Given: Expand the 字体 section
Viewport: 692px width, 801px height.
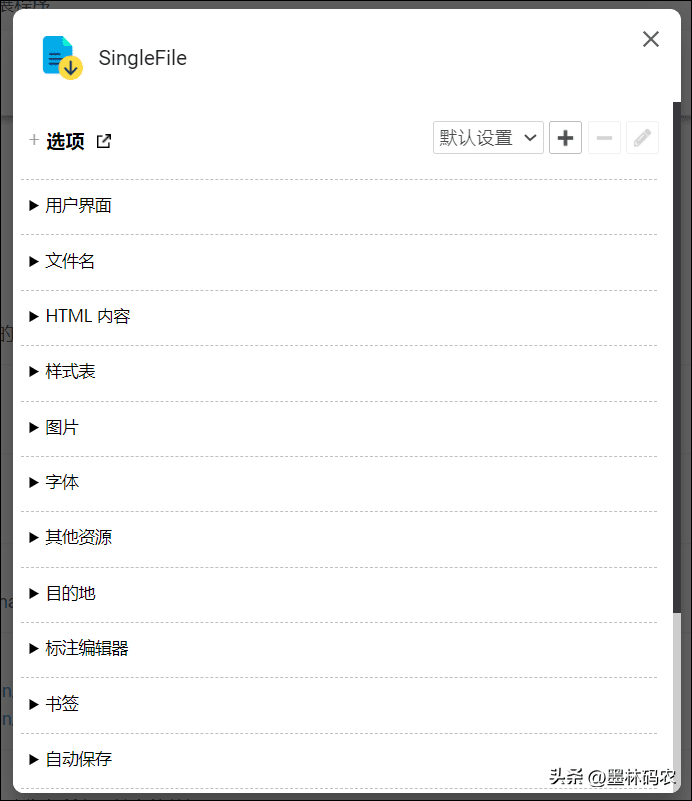Looking at the screenshot, I should pos(61,483).
